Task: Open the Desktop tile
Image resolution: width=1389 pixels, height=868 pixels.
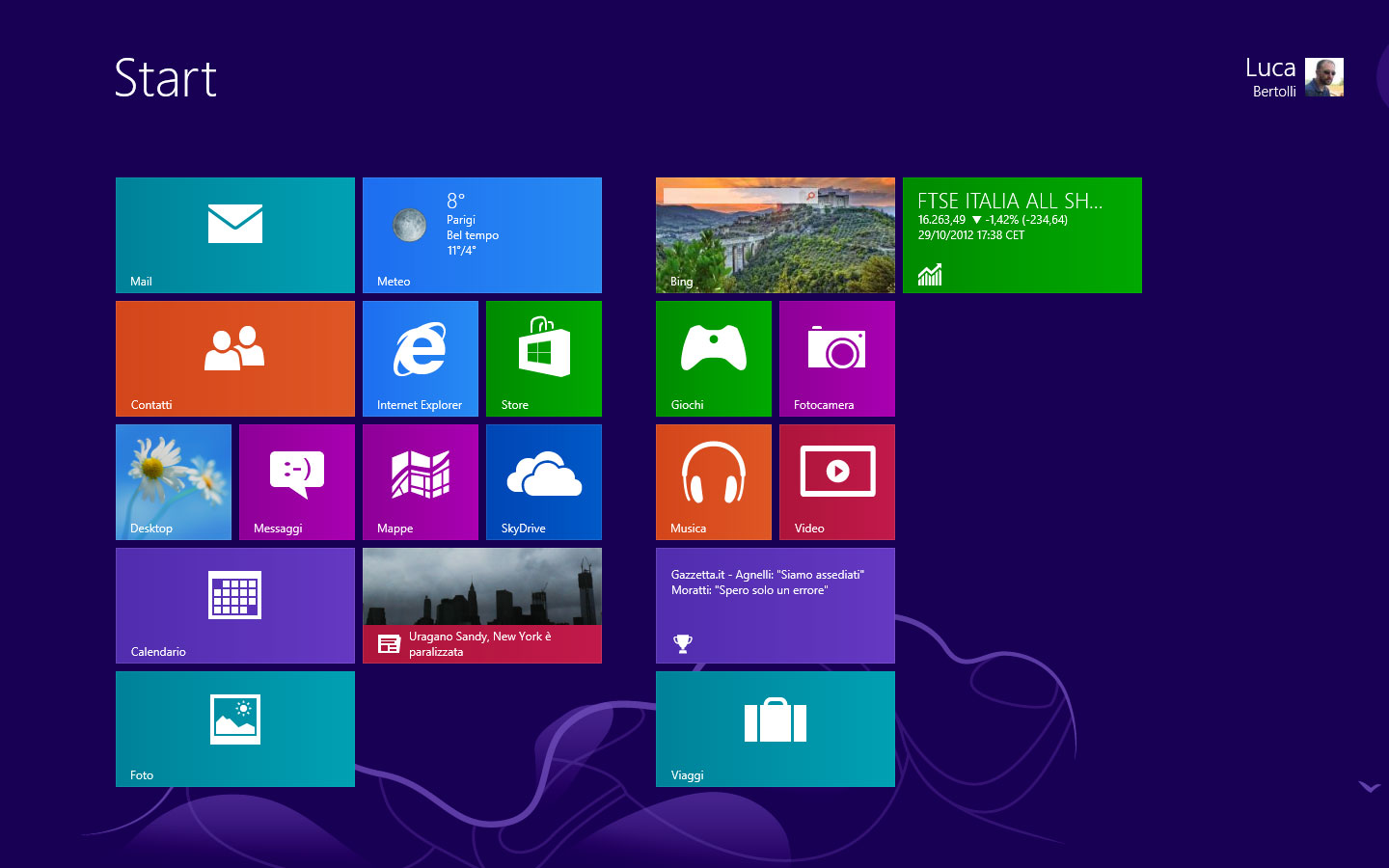Action: (174, 482)
